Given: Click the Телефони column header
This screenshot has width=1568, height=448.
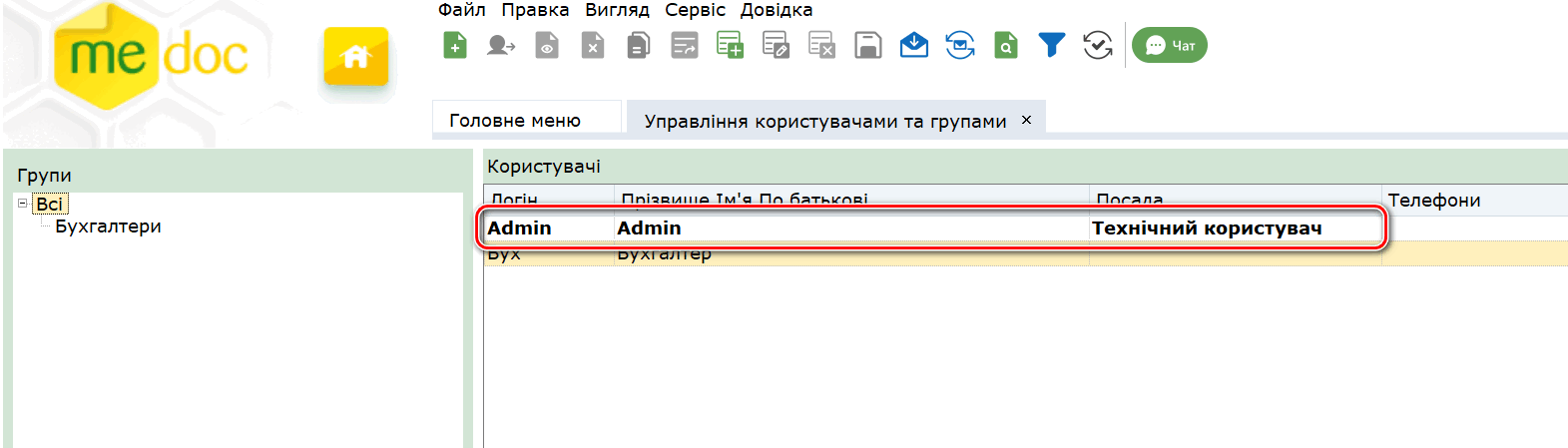Looking at the screenshot, I should coord(1434,201).
